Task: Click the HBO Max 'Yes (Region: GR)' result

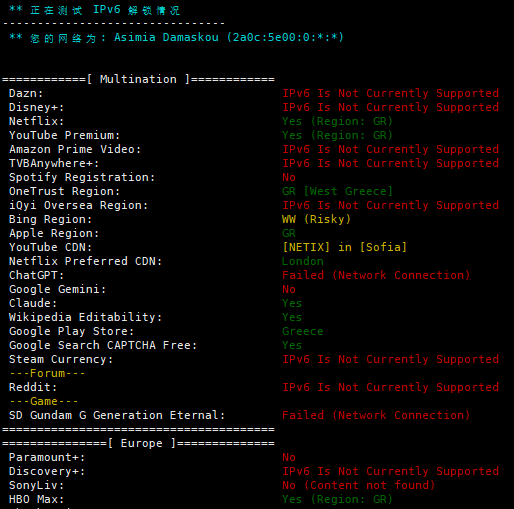Action: click(337, 499)
